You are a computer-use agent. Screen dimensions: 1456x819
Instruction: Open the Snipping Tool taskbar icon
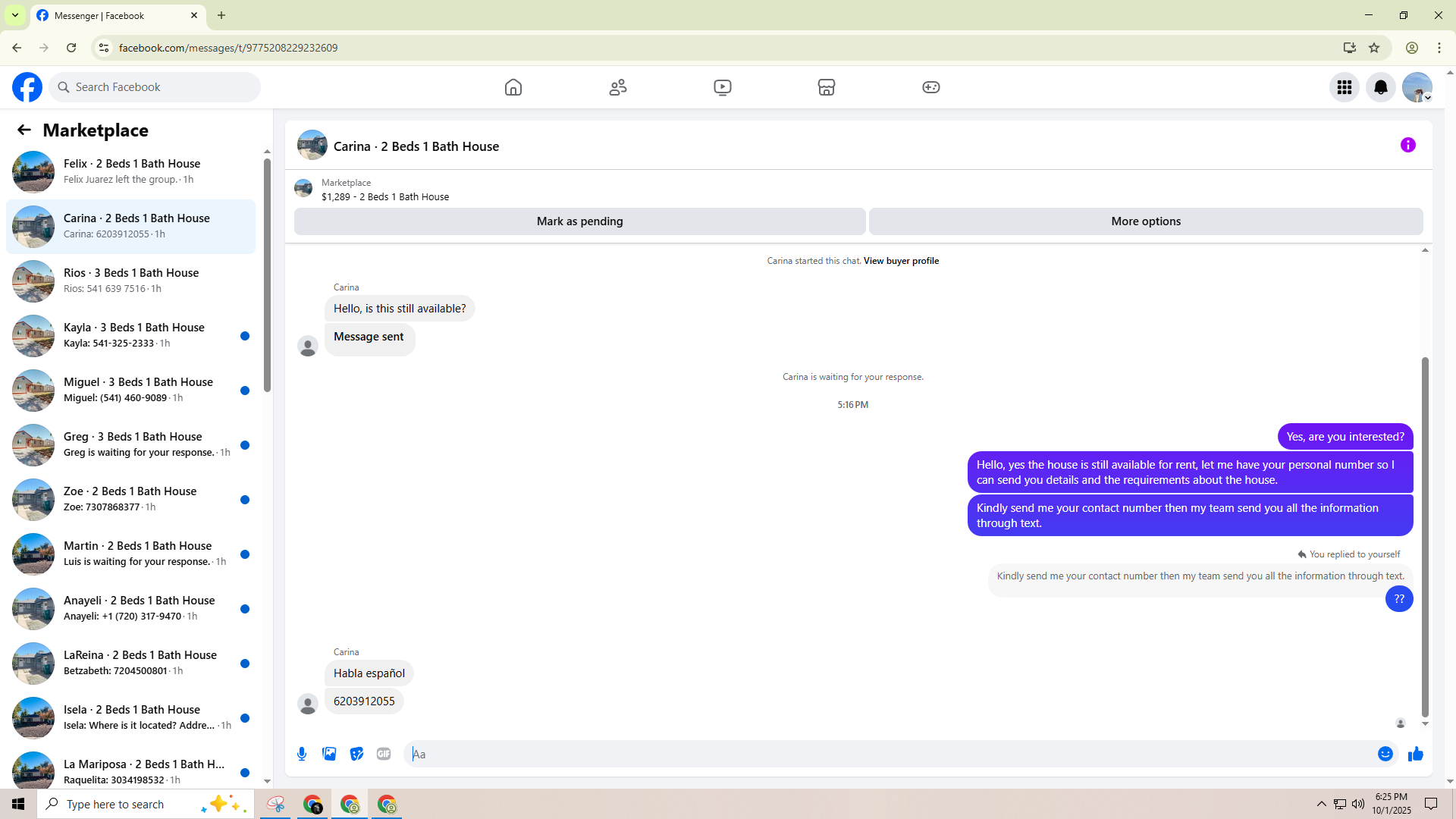[x=275, y=804]
